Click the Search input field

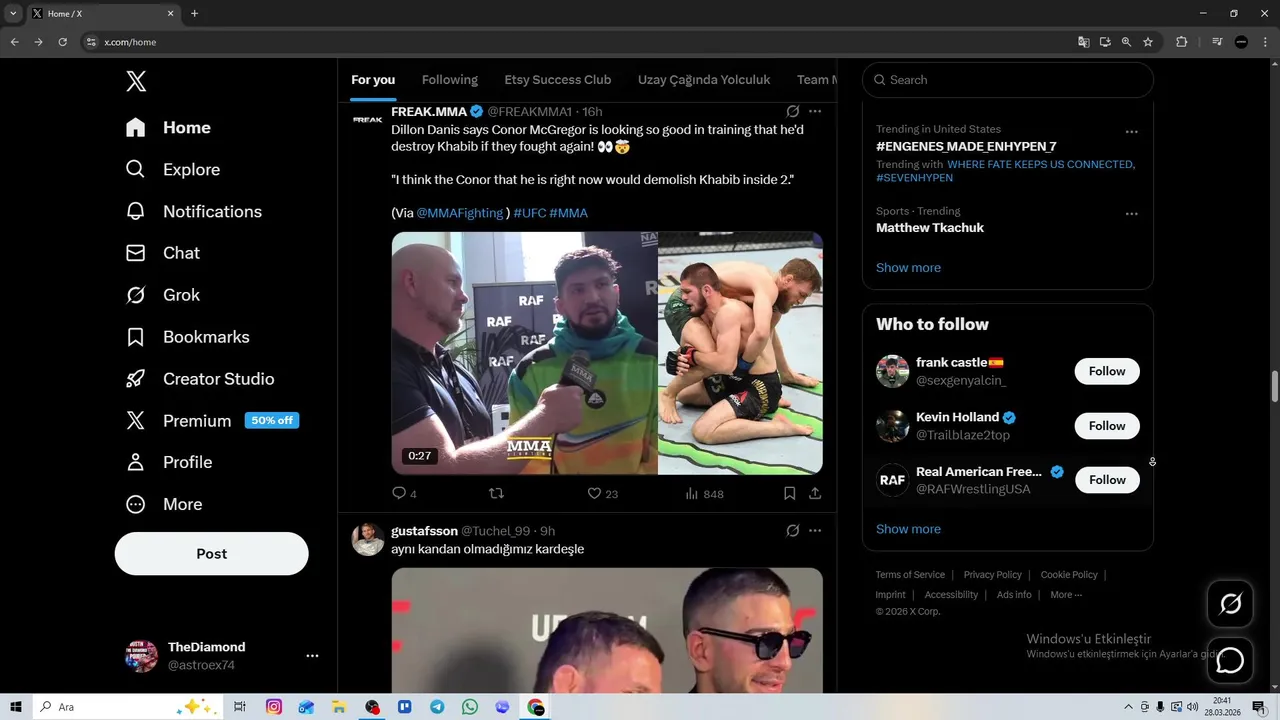coord(1008,80)
